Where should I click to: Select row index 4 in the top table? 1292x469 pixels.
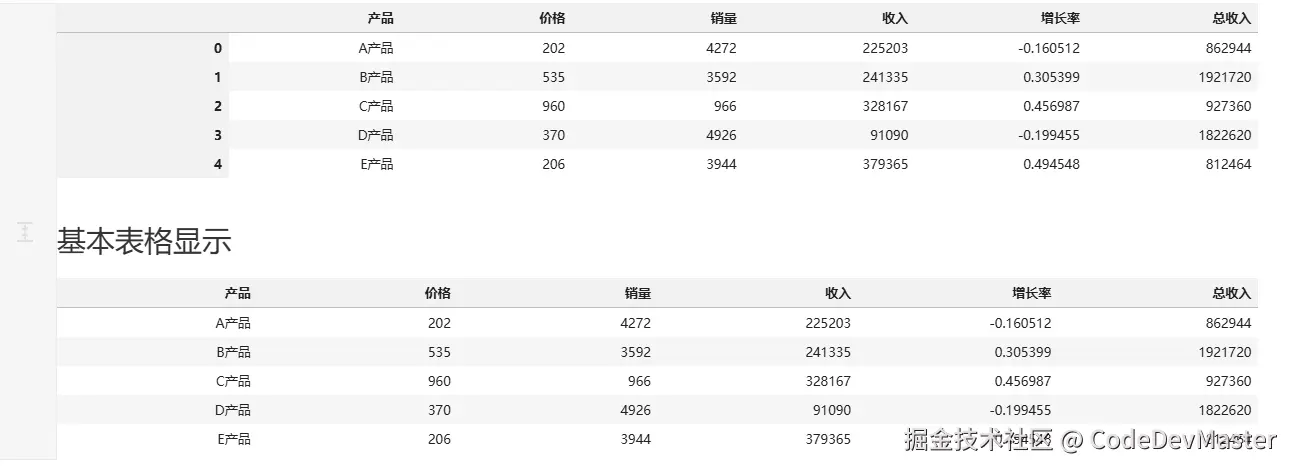218,164
